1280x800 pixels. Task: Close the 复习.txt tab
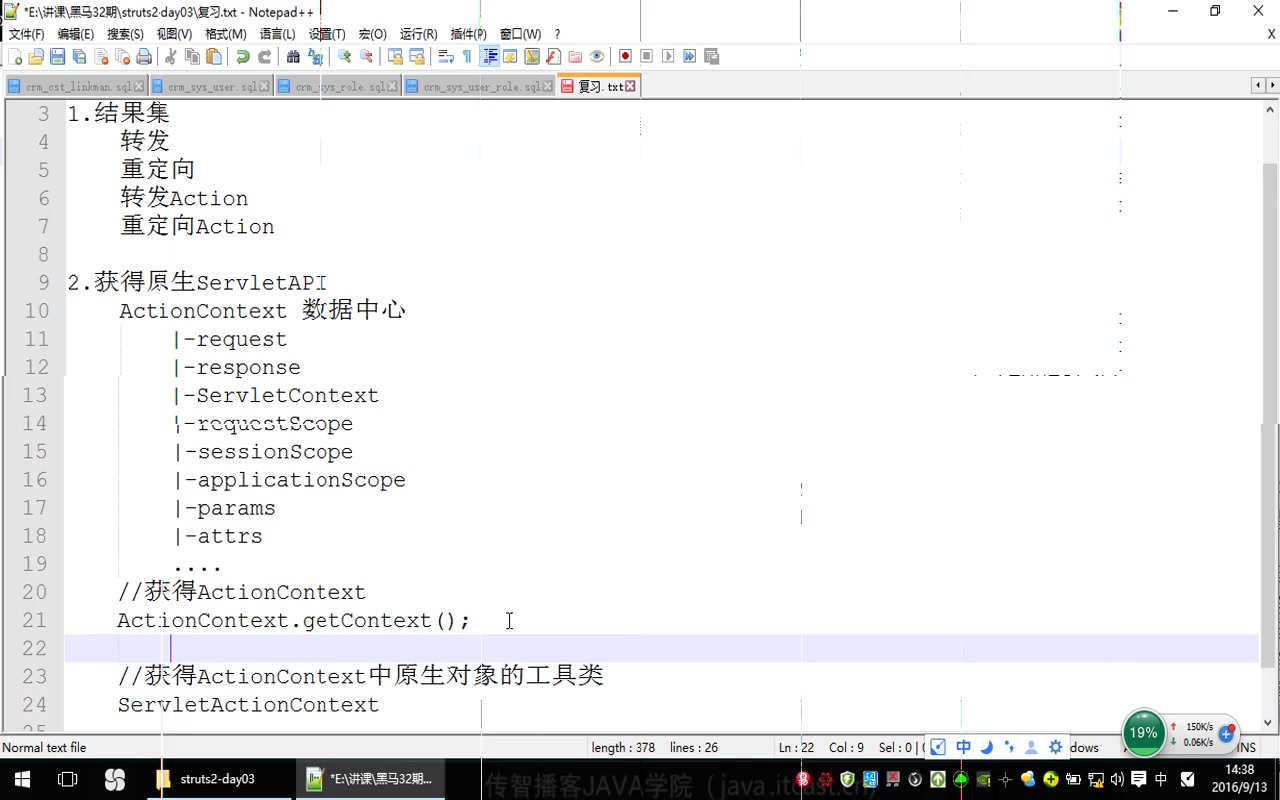630,87
